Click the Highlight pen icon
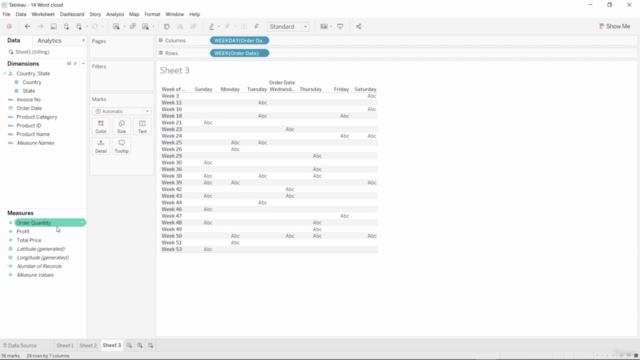Image resolution: width=640 pixels, height=360 pixels. (211, 27)
